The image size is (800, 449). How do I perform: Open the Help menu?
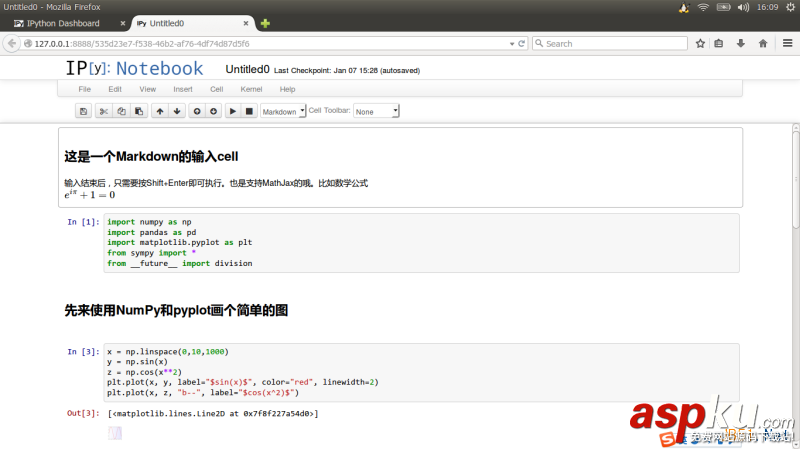(287, 89)
